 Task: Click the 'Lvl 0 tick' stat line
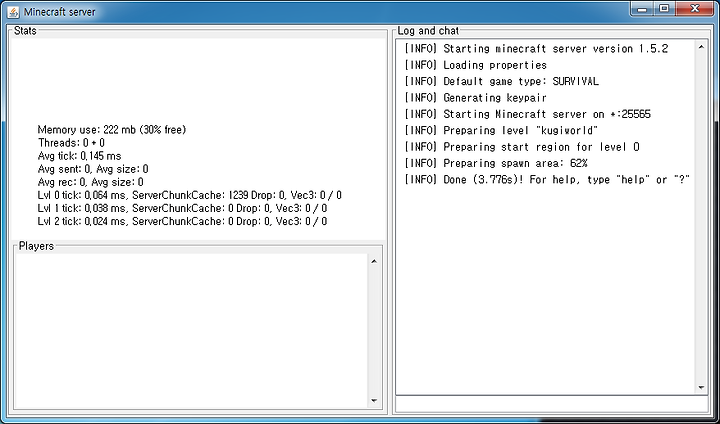[x=190, y=195]
